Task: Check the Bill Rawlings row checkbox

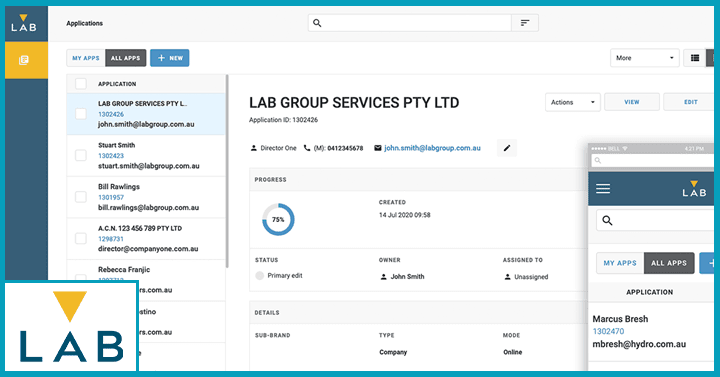Action: point(81,197)
